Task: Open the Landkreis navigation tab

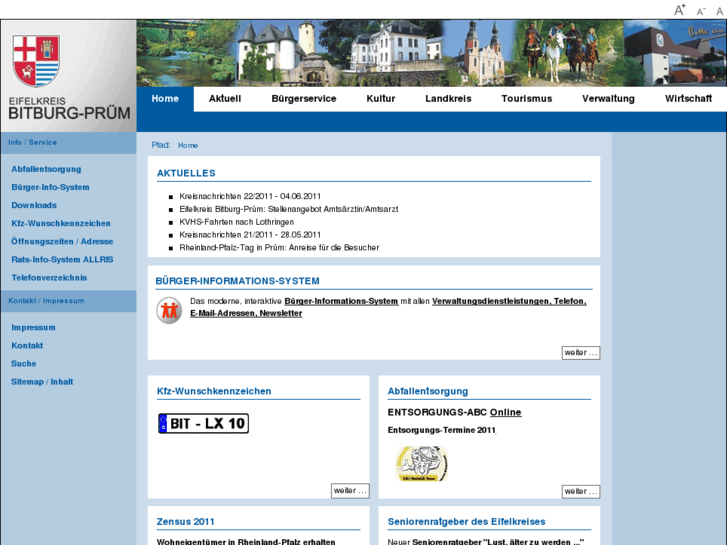Action: coord(448,99)
